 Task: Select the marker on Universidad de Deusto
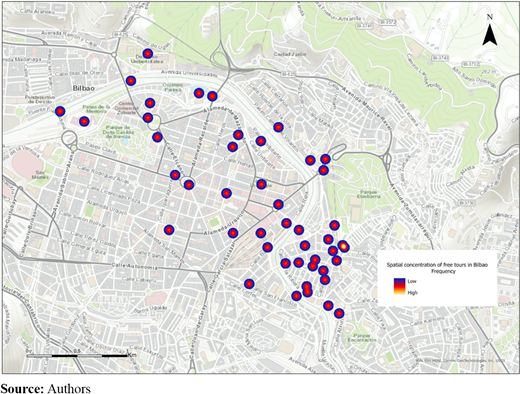[x=148, y=54]
